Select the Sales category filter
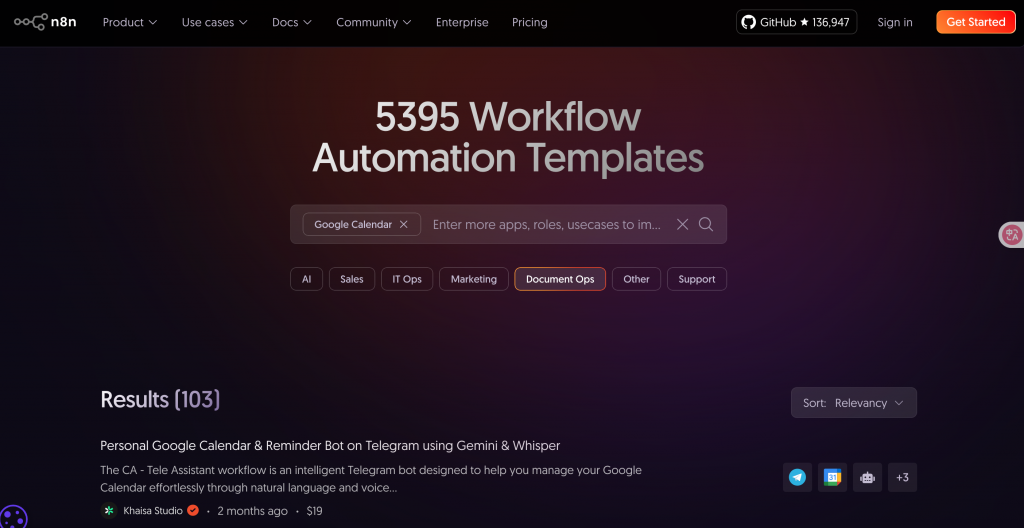Screen dimensions: 1024x528 [351, 279]
